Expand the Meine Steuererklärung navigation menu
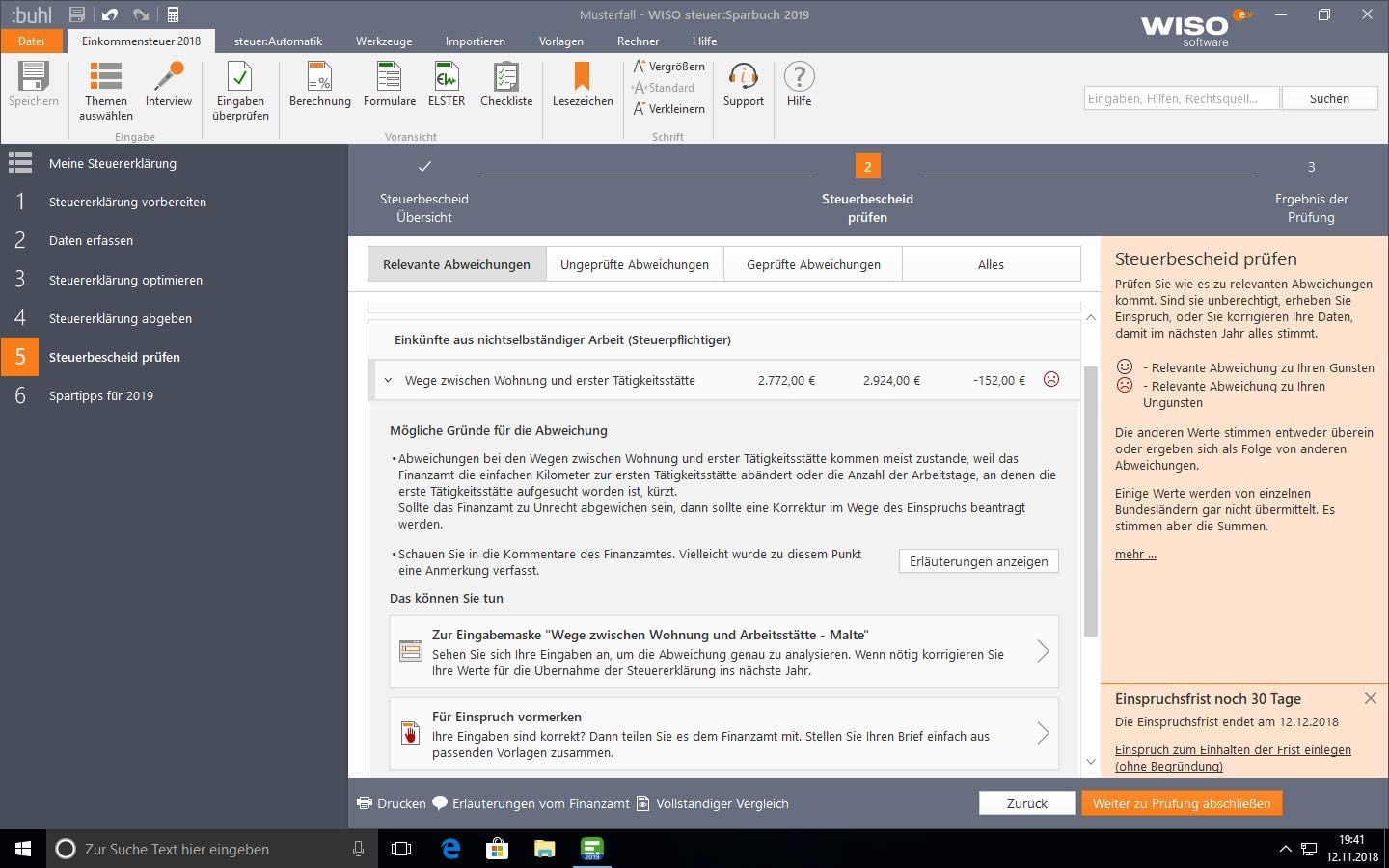The image size is (1389, 868). pos(20,163)
